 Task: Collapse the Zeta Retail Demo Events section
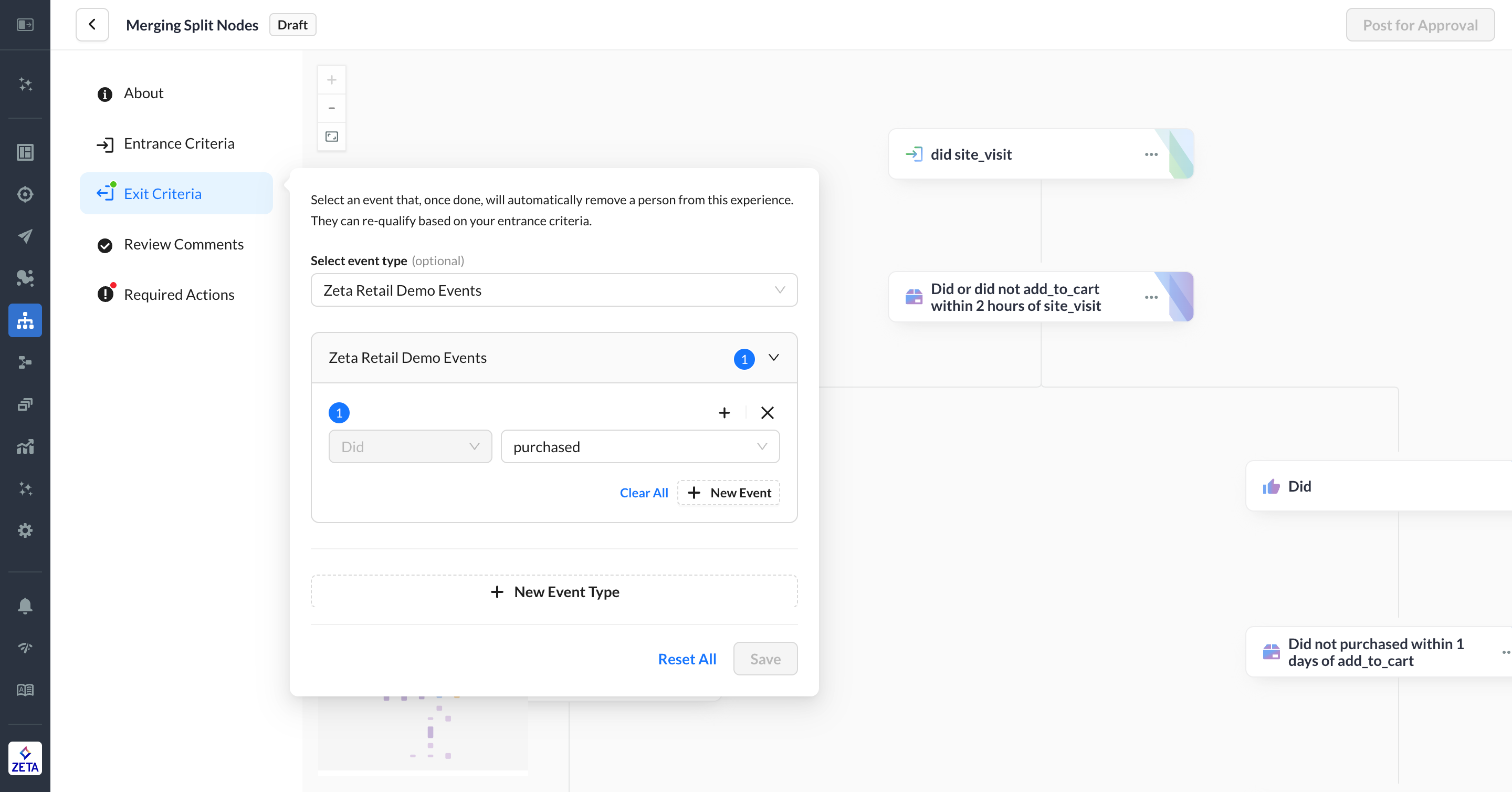(774, 358)
